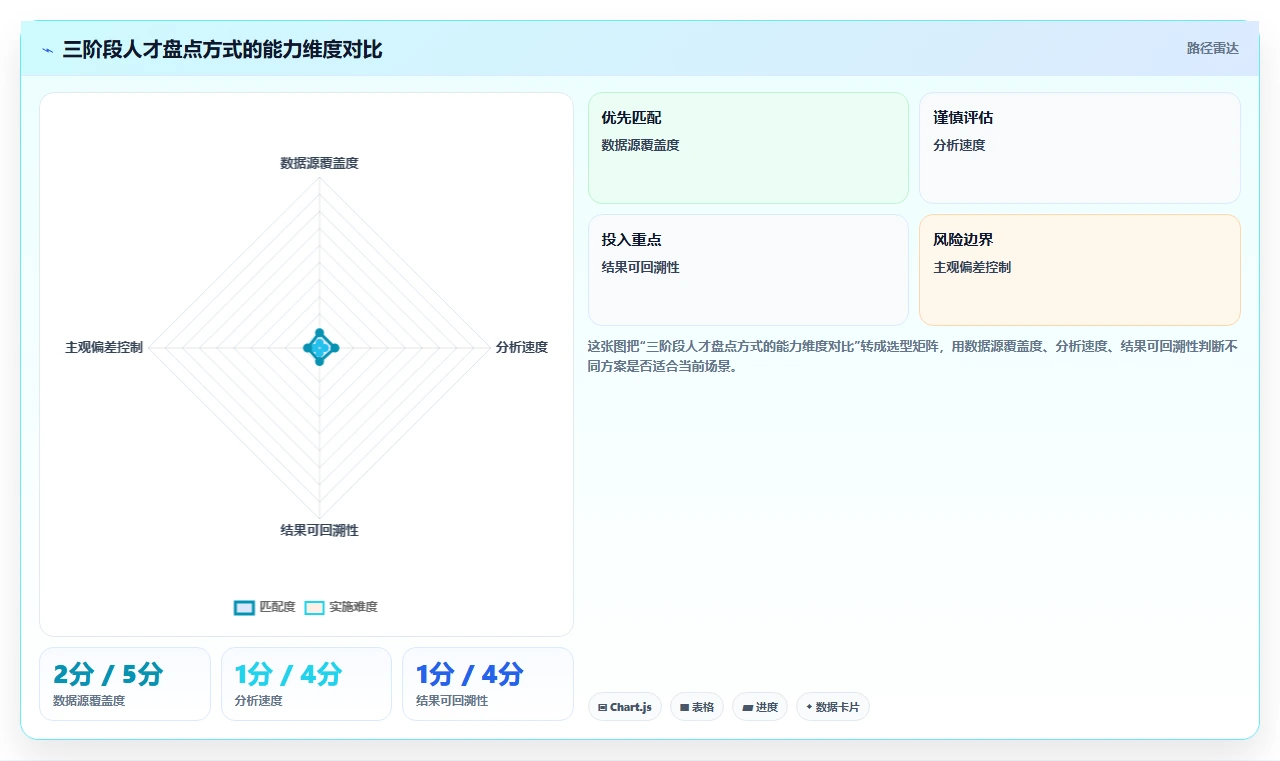Click the title 三阶段人才盘点方式的能力维度对比
The image size is (1280, 761).
[x=222, y=49]
